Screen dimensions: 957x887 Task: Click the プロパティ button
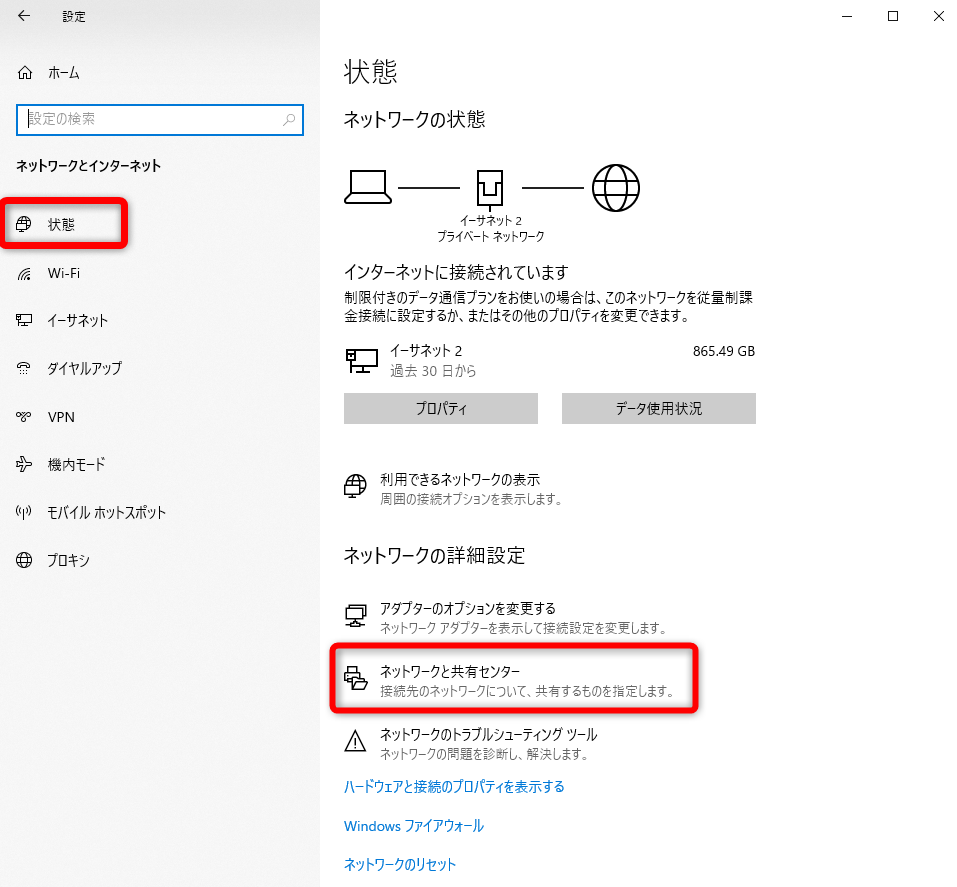(x=441, y=408)
